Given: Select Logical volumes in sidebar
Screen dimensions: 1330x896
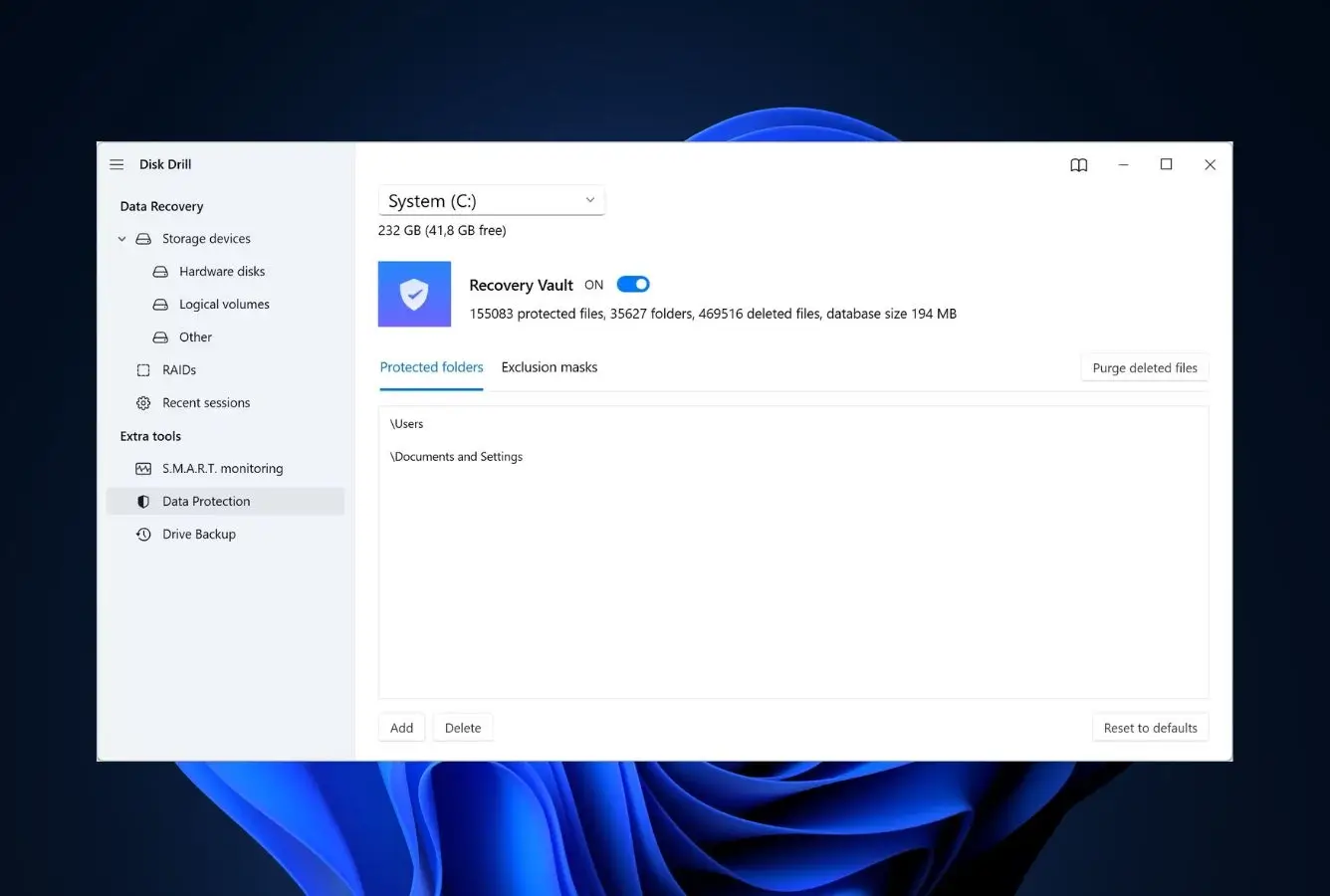Looking at the screenshot, I should click(x=224, y=305).
